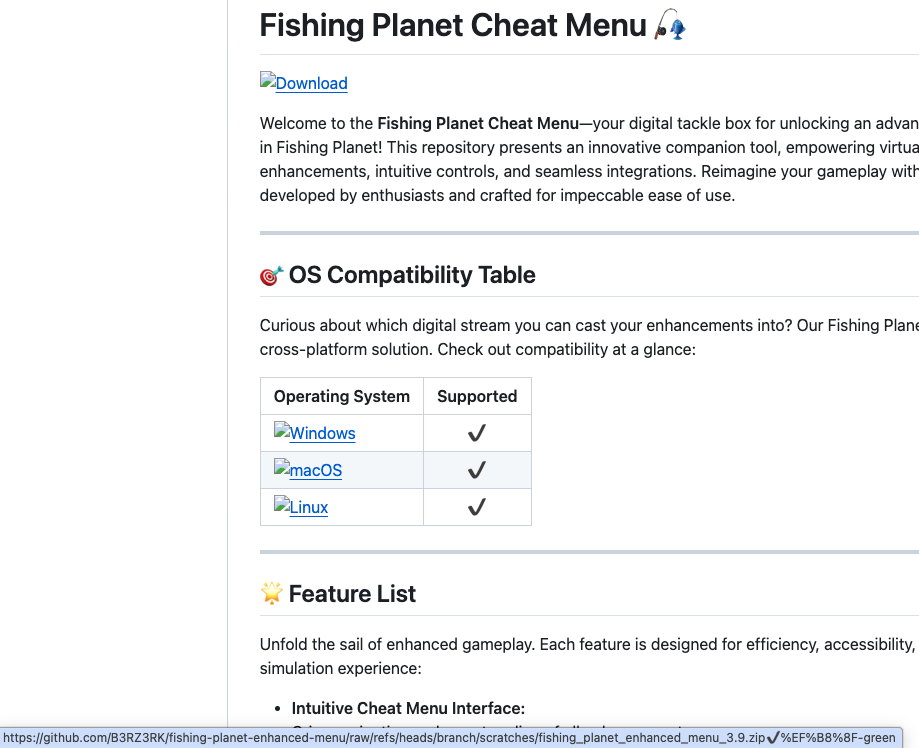This screenshot has width=919, height=748.
Task: Open the Linux link in the table
Action: 308,508
